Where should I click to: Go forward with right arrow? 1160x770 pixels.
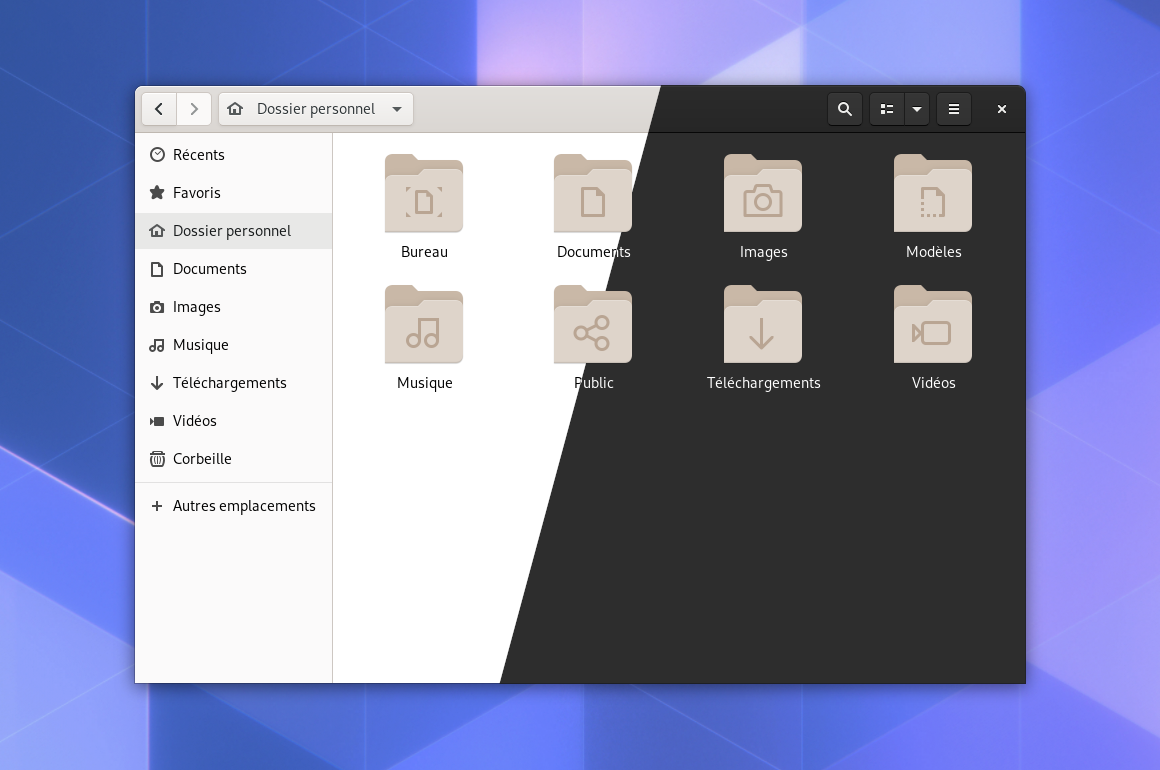pos(194,109)
